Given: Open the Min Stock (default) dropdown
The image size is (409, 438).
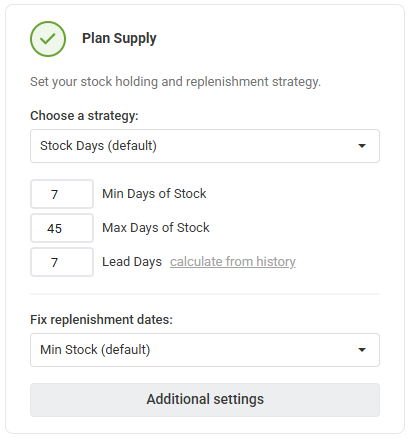Looking at the screenshot, I should click(x=205, y=350).
